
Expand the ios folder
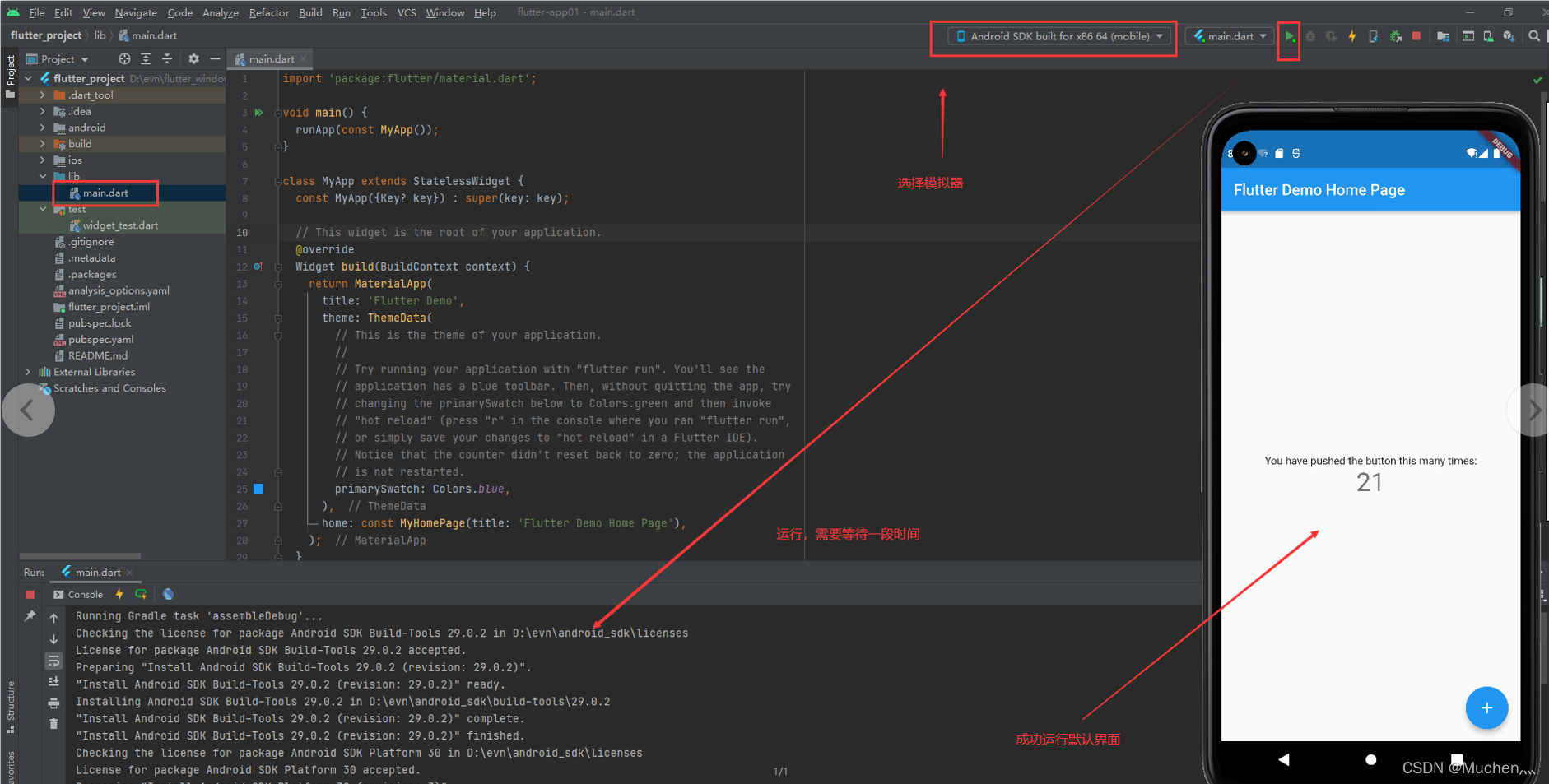(43, 160)
